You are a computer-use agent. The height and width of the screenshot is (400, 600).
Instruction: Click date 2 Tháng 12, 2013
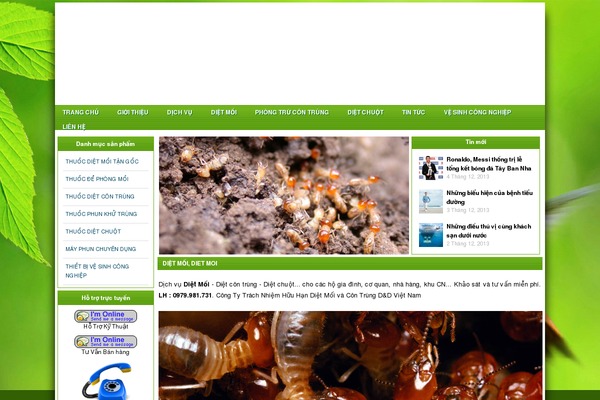click(468, 243)
